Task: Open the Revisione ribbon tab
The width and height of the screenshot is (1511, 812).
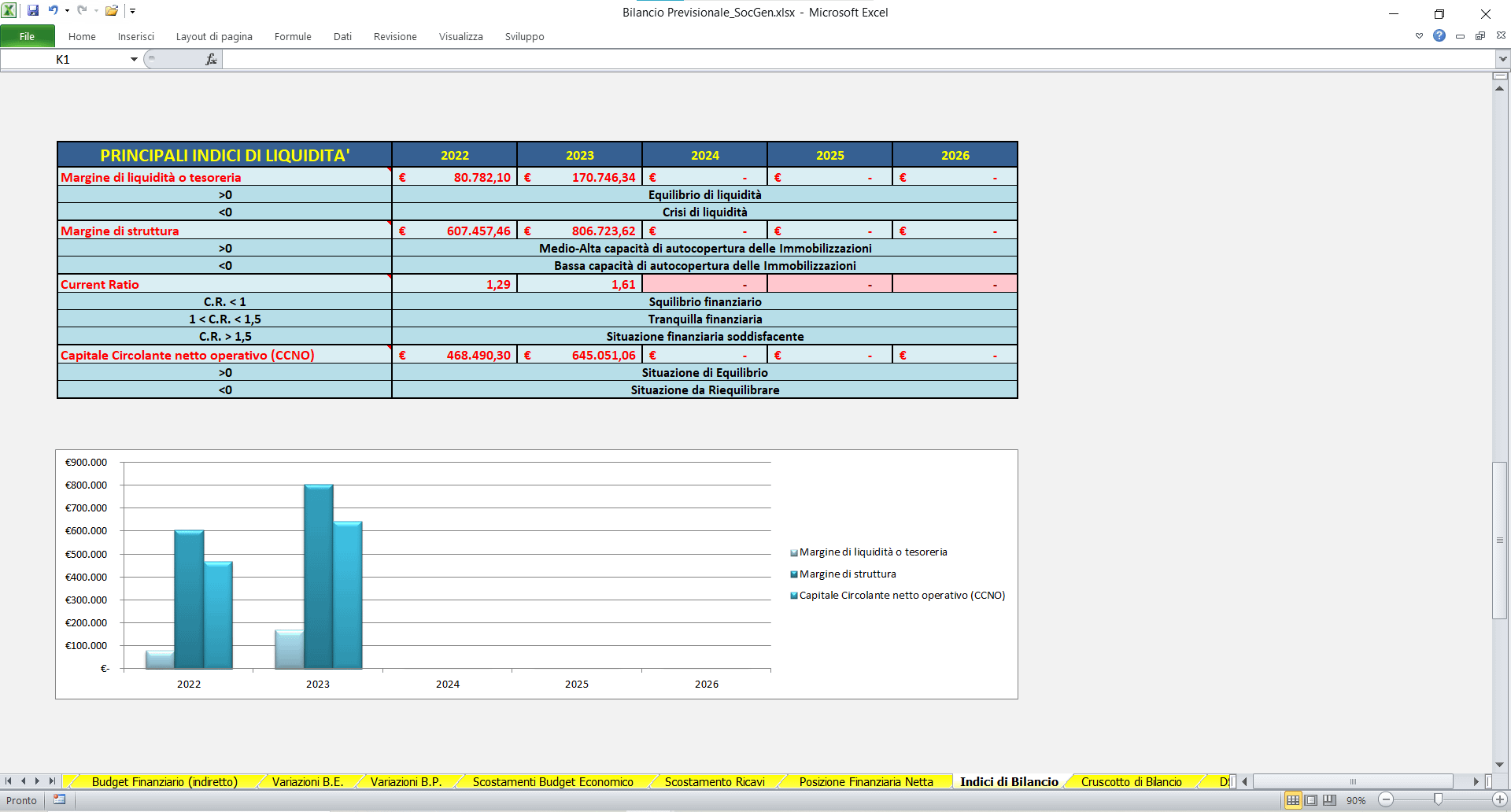Action: [395, 36]
